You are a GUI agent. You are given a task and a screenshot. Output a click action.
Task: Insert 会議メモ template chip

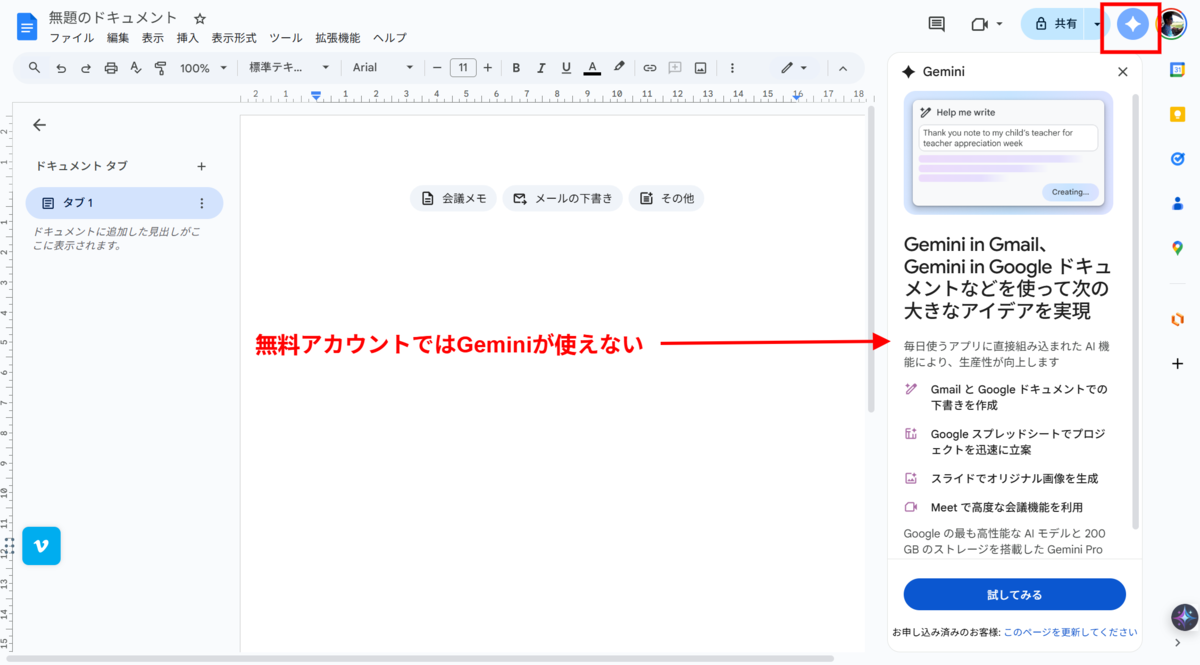pos(454,198)
